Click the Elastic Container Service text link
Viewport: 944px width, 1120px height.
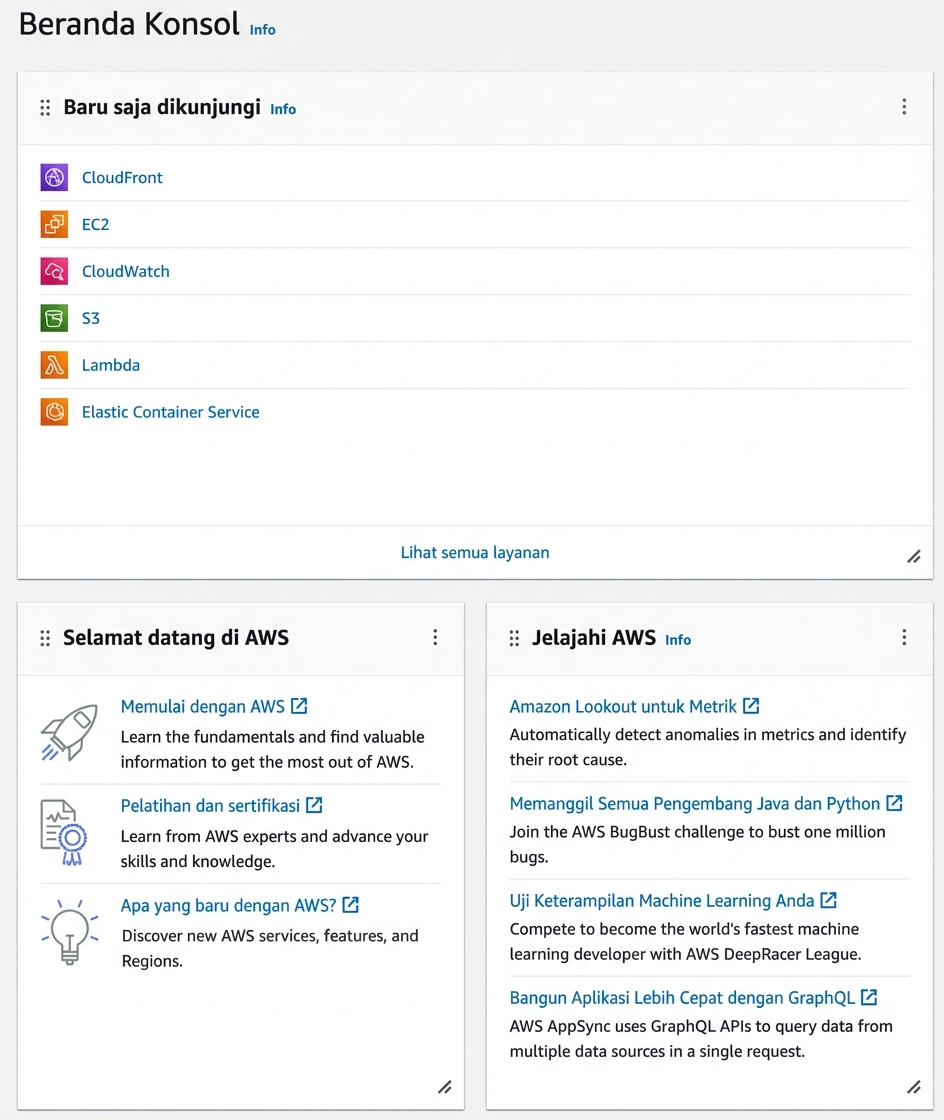click(x=171, y=412)
